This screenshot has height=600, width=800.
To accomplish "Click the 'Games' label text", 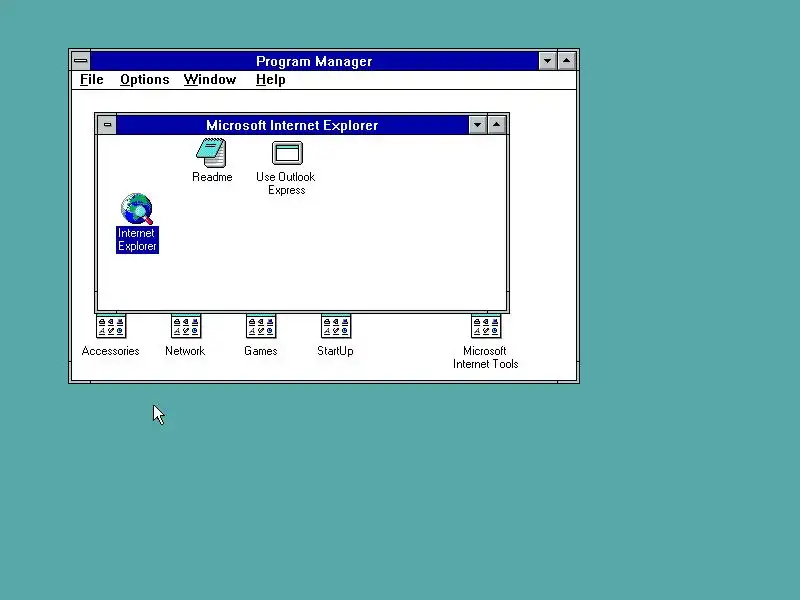I will 261,351.
